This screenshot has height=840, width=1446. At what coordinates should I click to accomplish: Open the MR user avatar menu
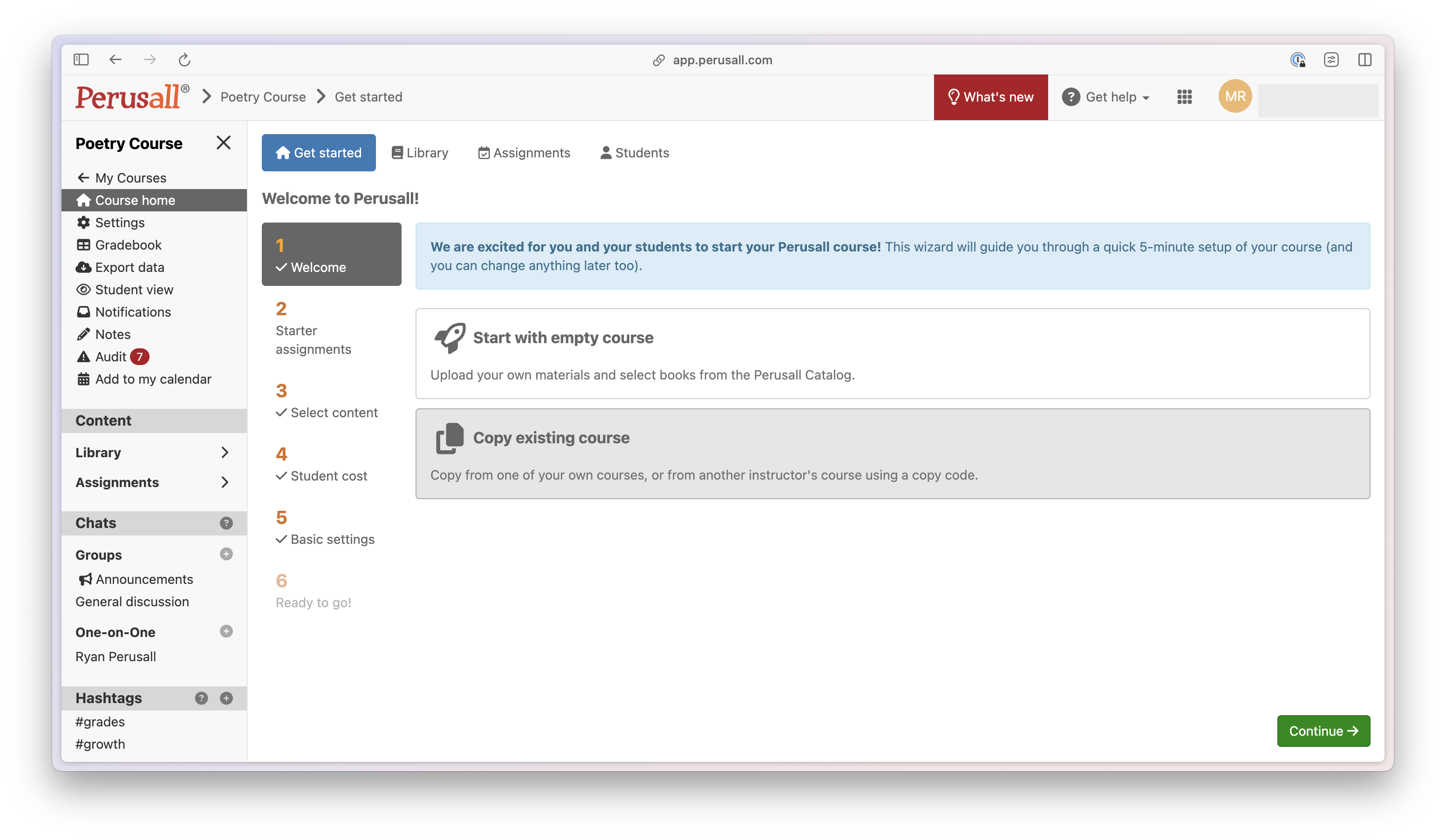[1235, 96]
